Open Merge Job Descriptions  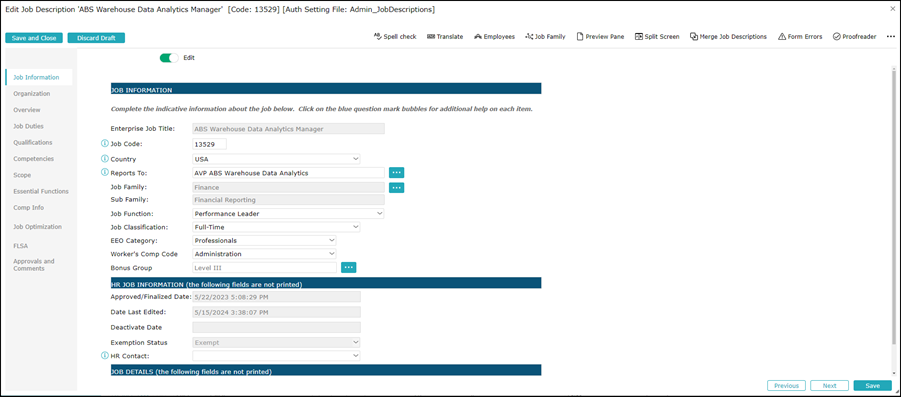click(x=728, y=36)
